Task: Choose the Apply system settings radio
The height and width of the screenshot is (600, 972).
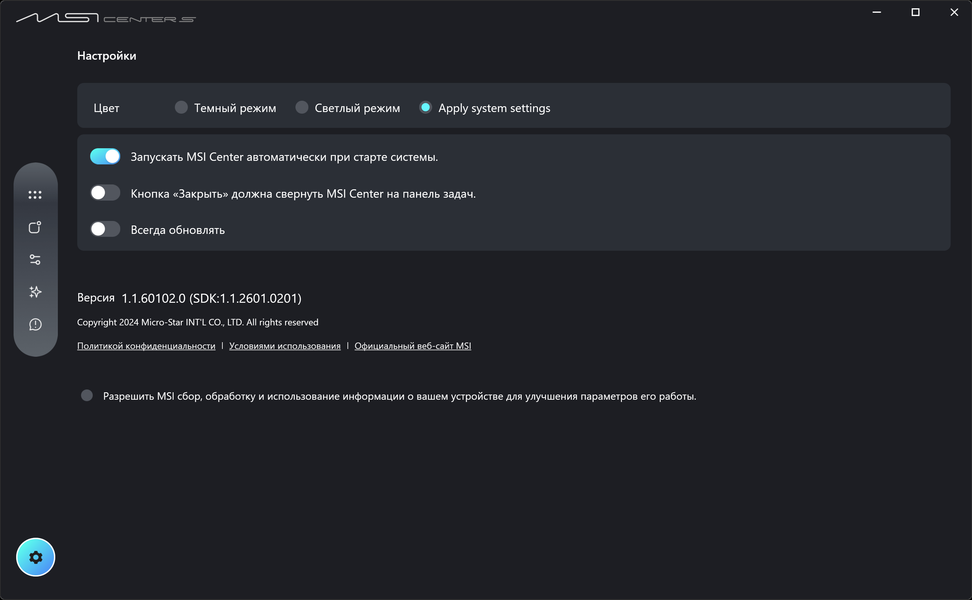Action: (425, 108)
